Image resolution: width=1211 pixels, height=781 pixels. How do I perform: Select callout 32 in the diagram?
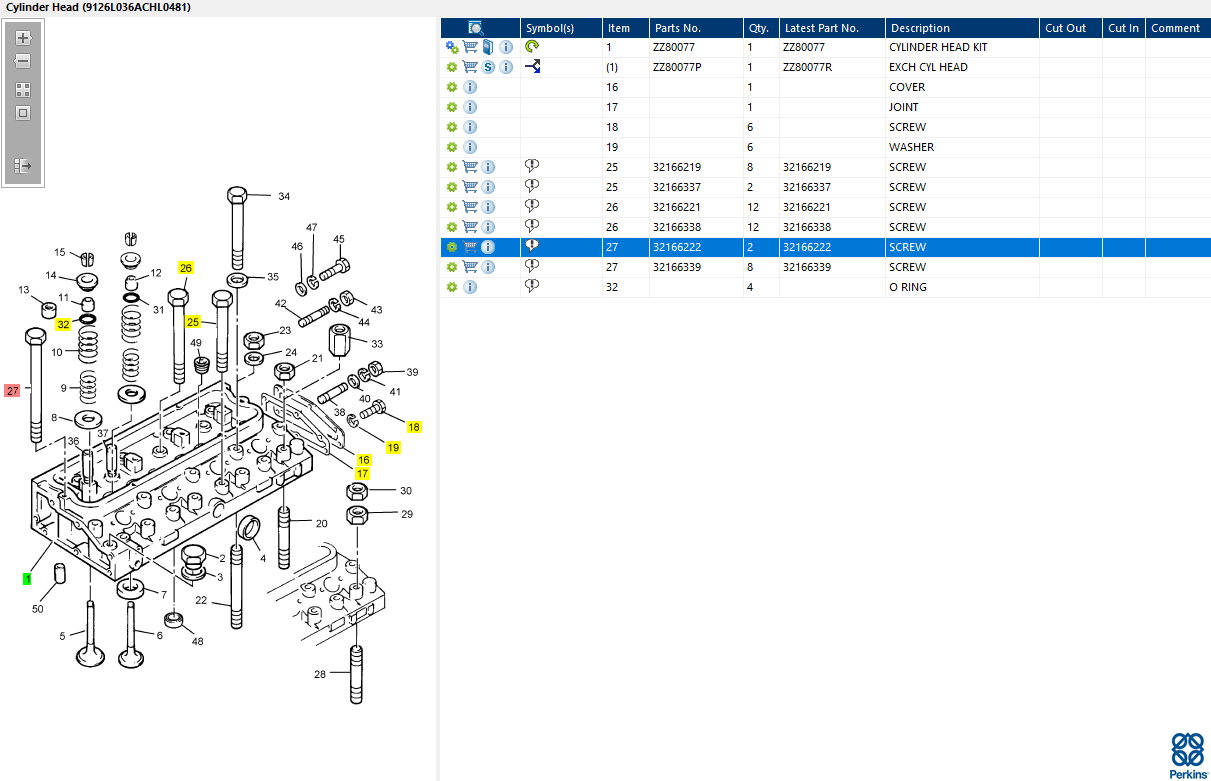[x=64, y=324]
